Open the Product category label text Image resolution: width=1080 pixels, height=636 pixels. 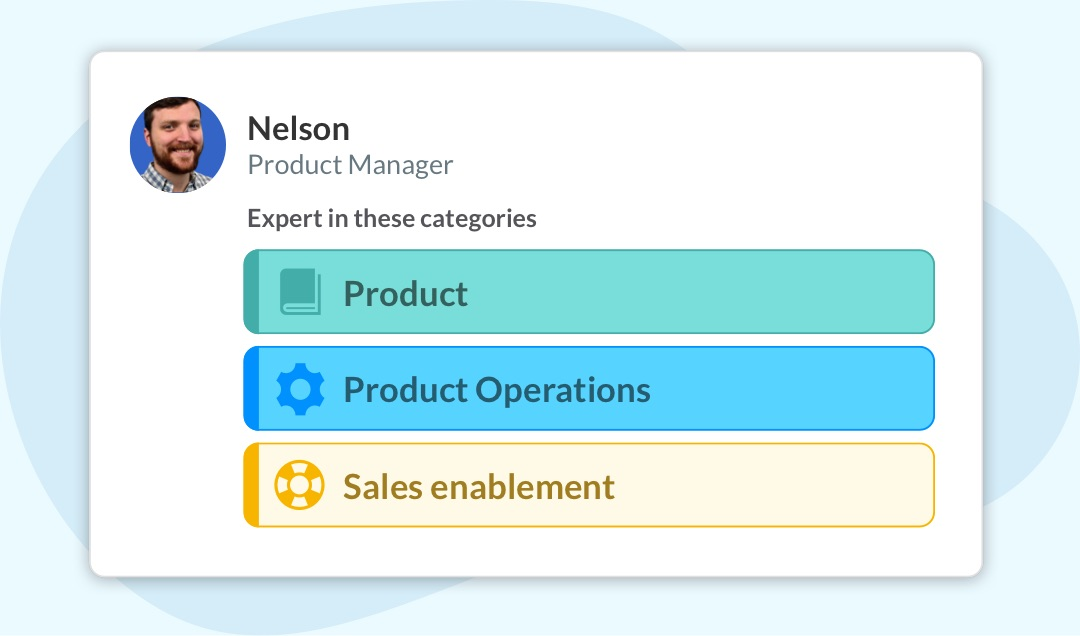coord(406,294)
